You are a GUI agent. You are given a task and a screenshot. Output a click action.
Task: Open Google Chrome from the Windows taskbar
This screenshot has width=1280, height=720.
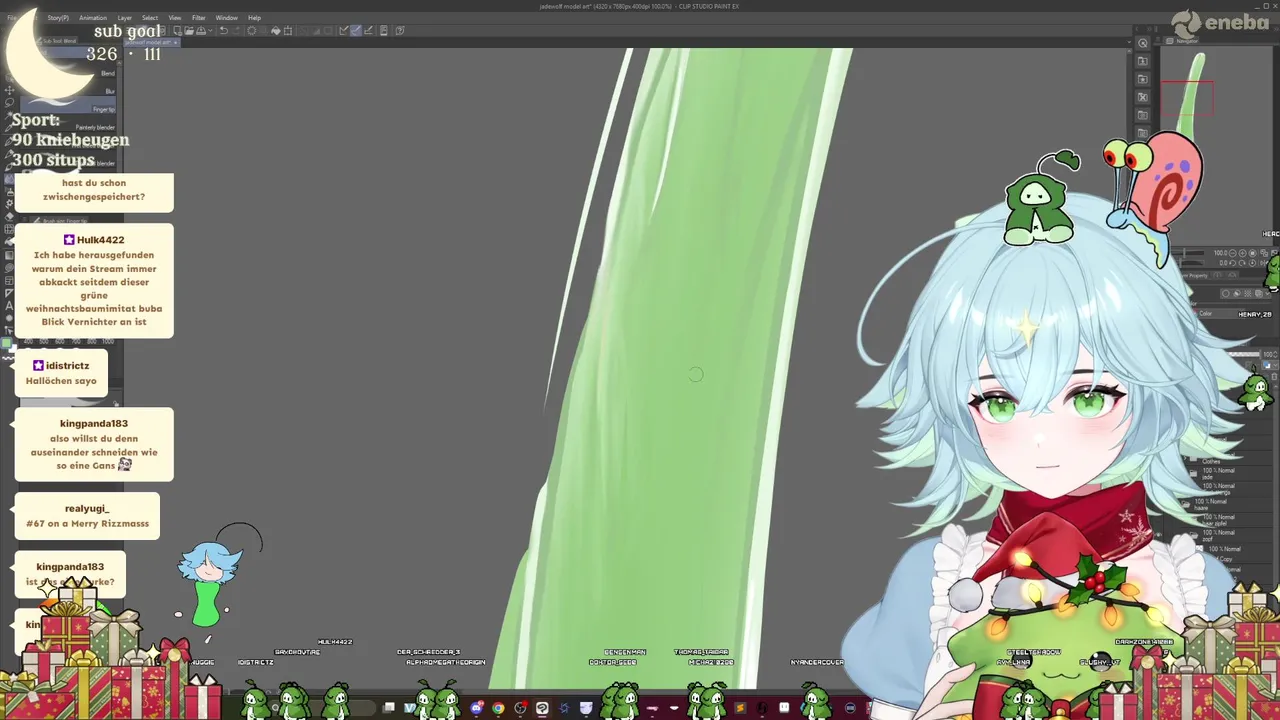pos(498,708)
